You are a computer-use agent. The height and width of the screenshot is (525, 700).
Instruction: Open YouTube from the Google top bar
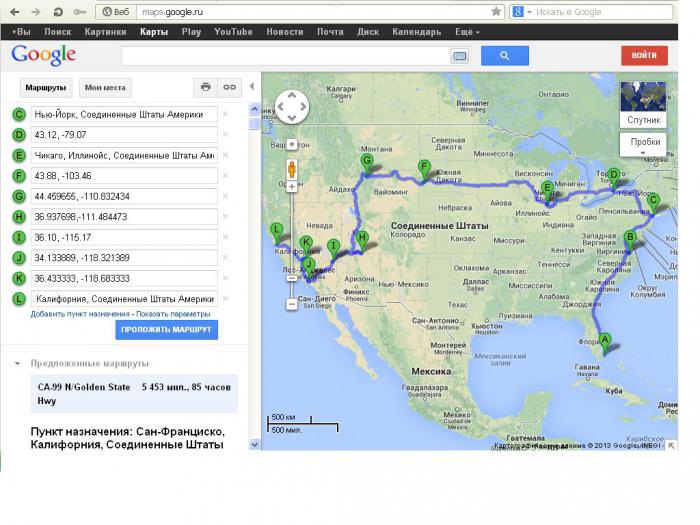point(233,32)
